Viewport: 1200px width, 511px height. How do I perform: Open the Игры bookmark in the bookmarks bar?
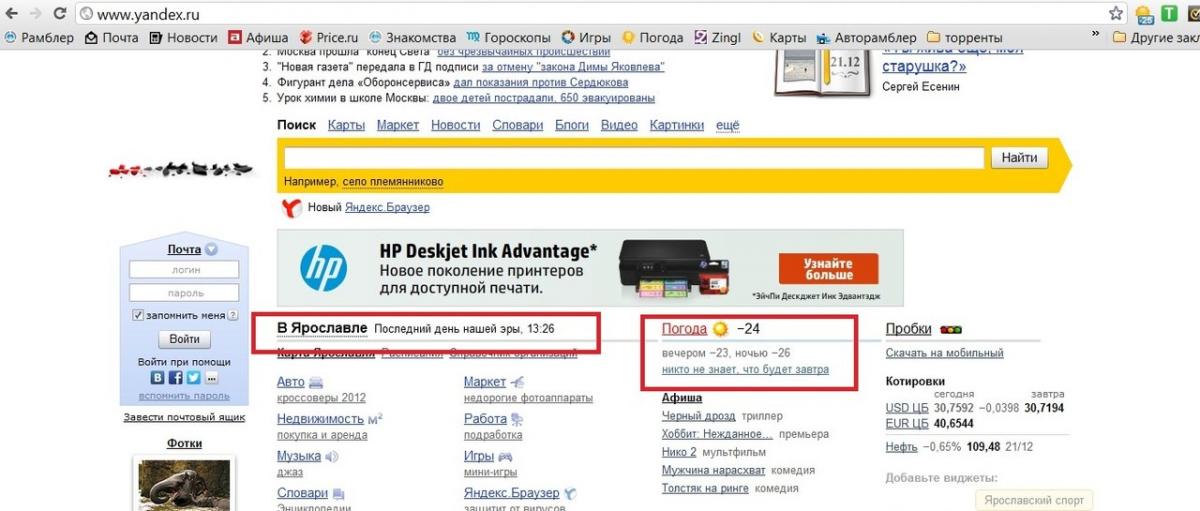[586, 37]
